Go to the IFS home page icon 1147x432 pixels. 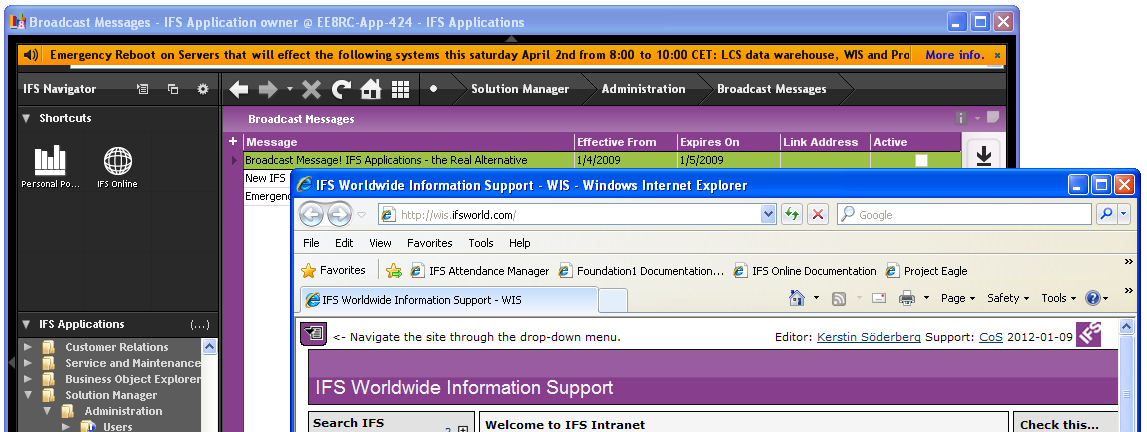pyautogui.click(x=371, y=89)
